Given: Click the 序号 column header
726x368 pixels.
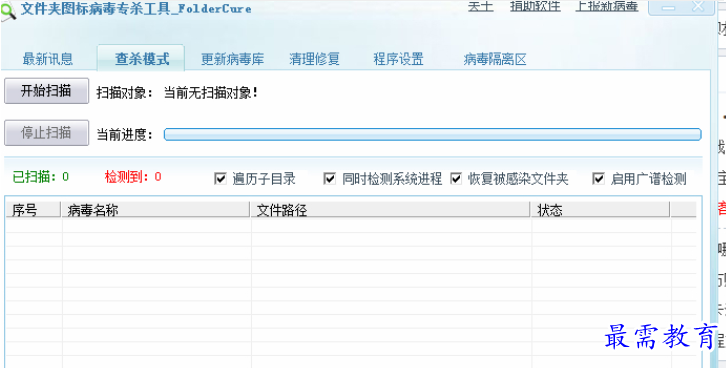Looking at the screenshot, I should [33, 210].
